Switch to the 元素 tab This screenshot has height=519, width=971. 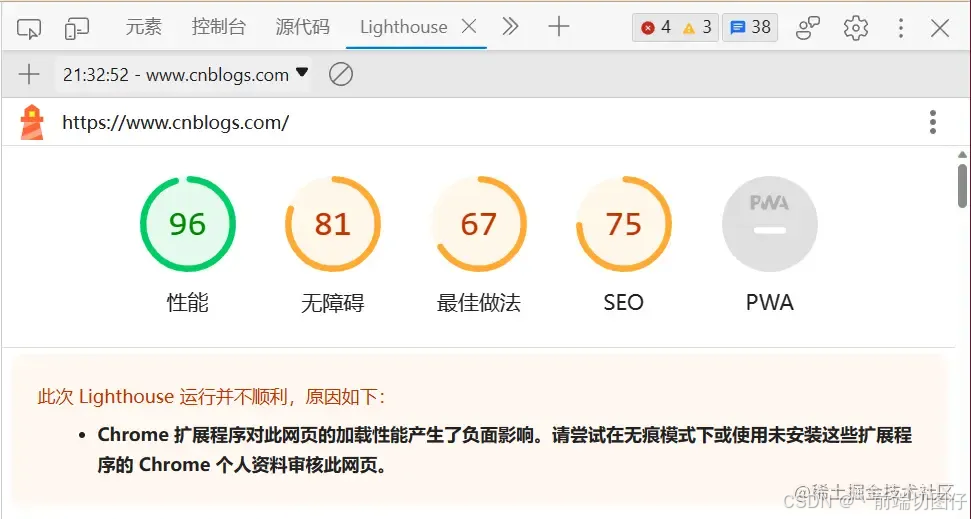(x=144, y=27)
